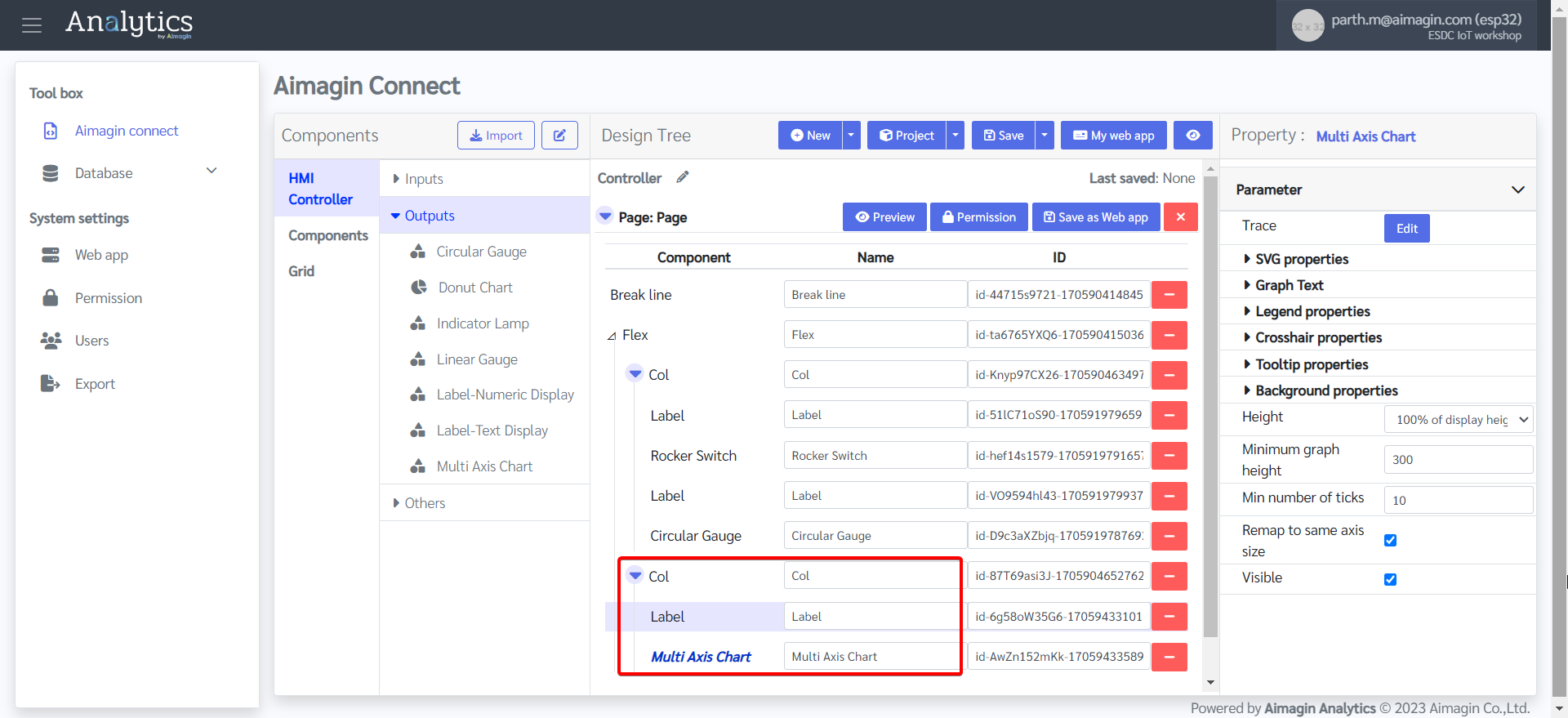Open Web app system settings
The width and height of the screenshot is (1568, 718).
(x=101, y=255)
